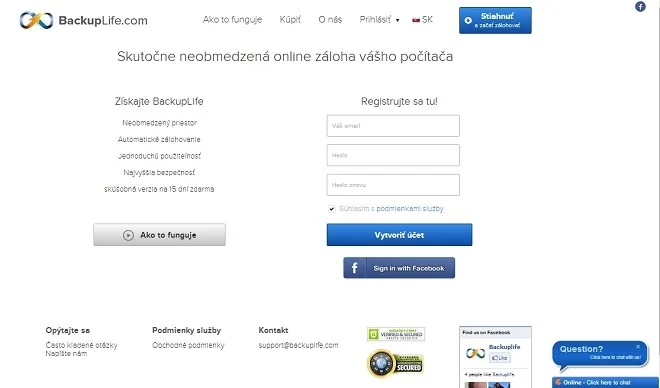Like Backuplife in the Facebook widget

click(500, 358)
